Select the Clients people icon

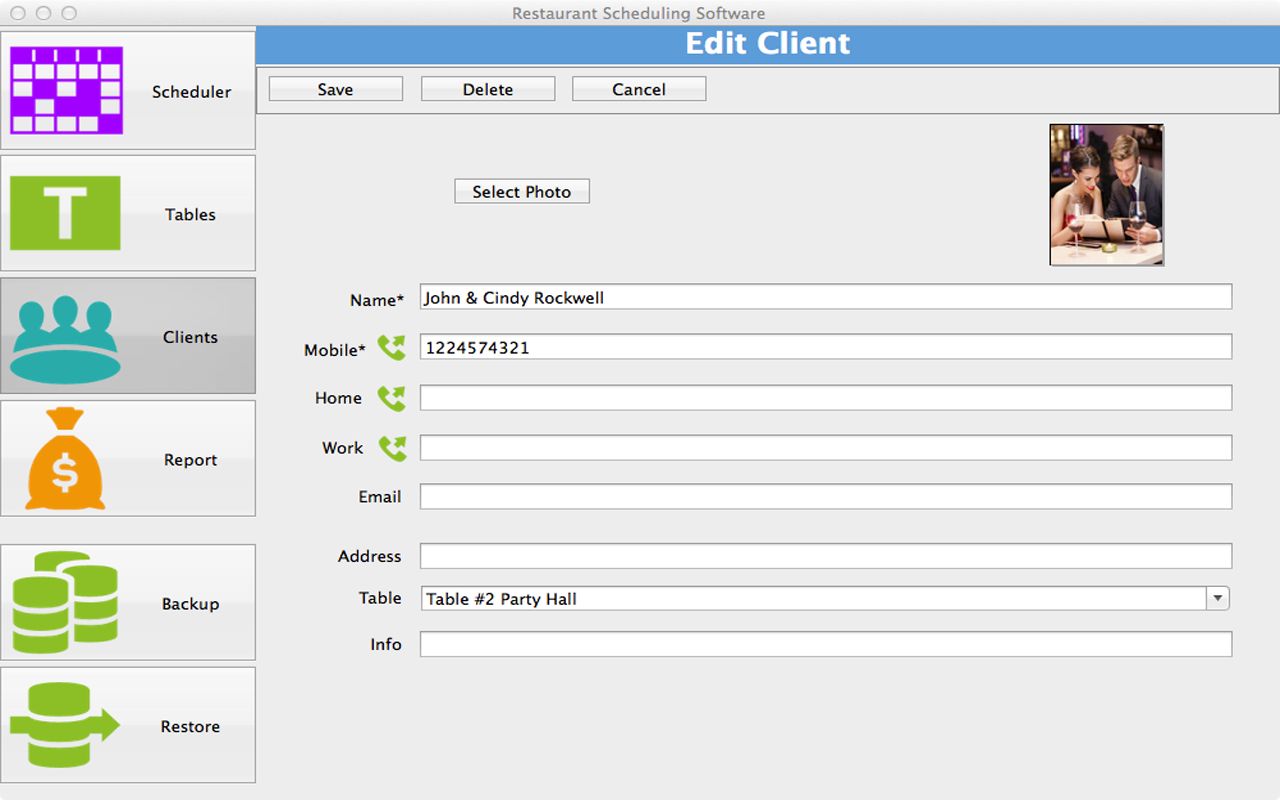(65, 340)
